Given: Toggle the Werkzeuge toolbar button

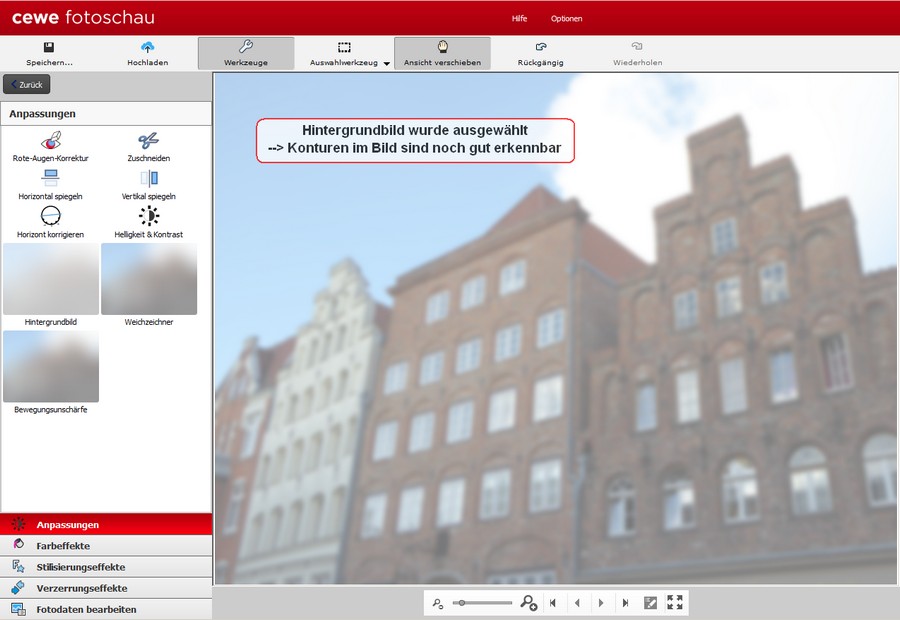Looking at the screenshot, I should (x=246, y=53).
